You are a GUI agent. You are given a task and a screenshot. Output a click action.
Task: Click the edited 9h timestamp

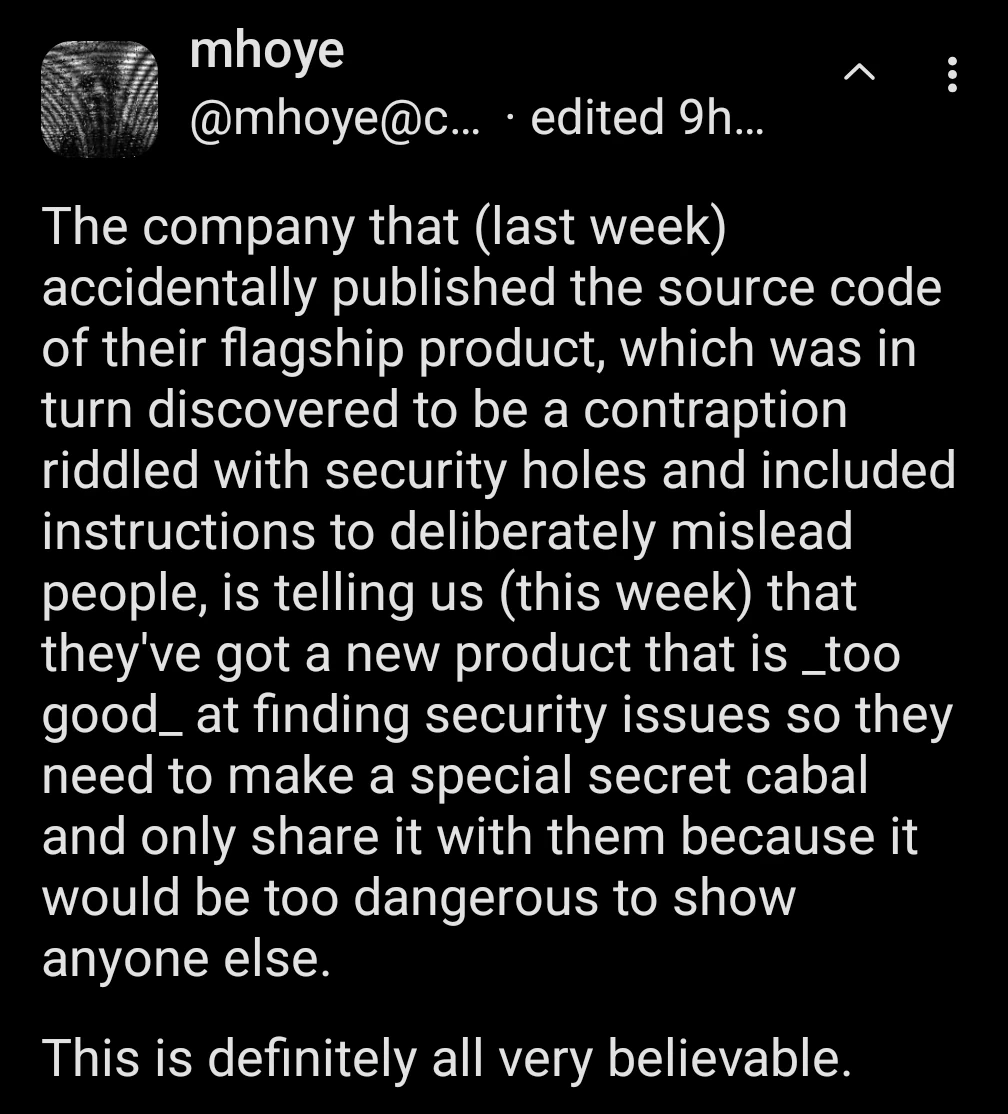point(648,118)
